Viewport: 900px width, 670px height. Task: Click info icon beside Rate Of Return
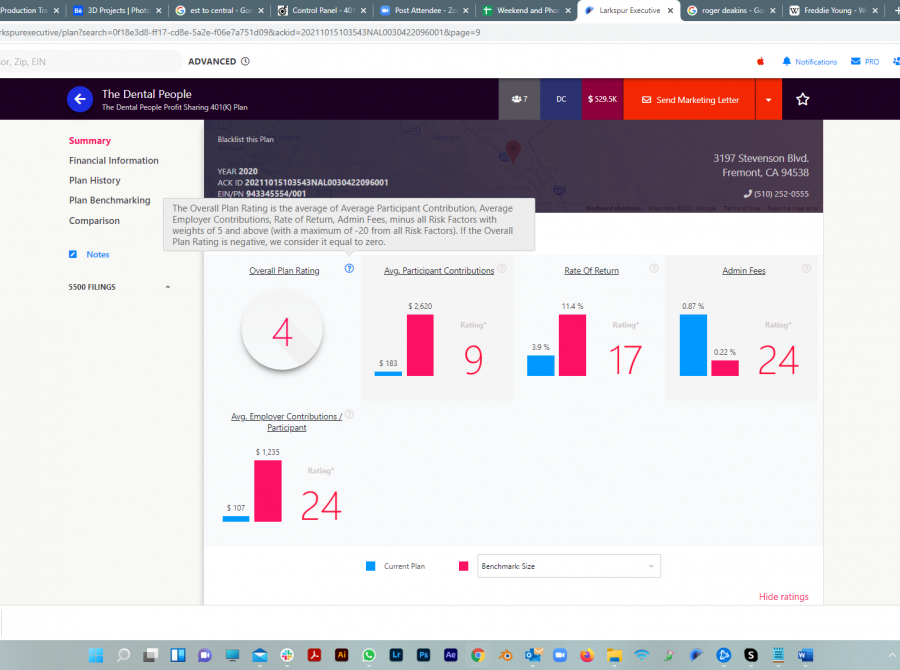(653, 268)
